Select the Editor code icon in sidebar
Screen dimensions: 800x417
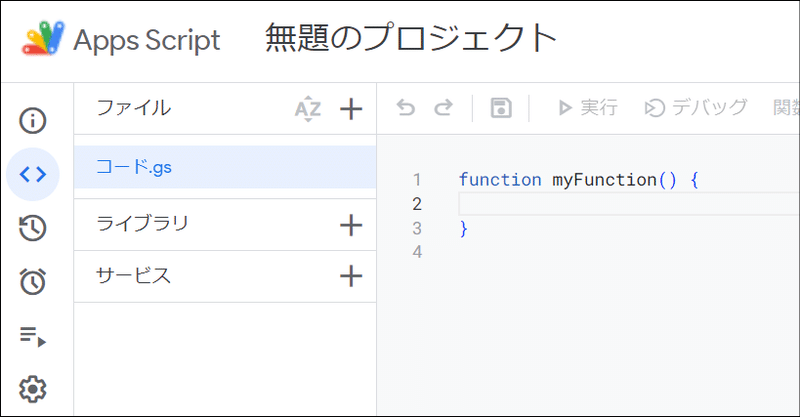(x=33, y=174)
